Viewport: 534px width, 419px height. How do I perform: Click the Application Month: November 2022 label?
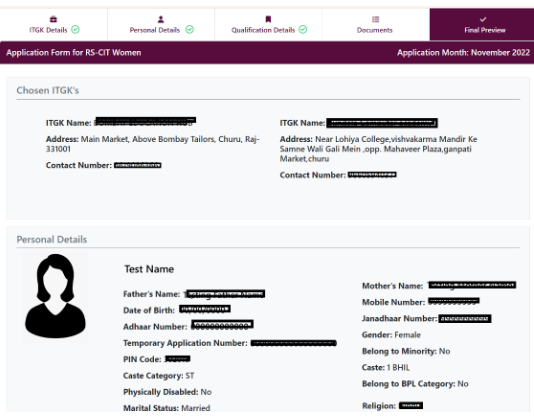click(x=464, y=52)
